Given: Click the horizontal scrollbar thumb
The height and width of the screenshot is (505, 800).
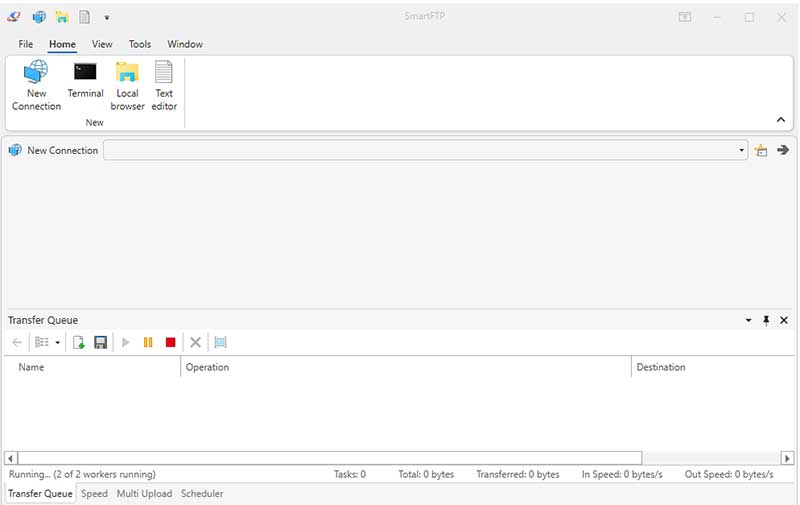Looking at the screenshot, I should coord(330,458).
